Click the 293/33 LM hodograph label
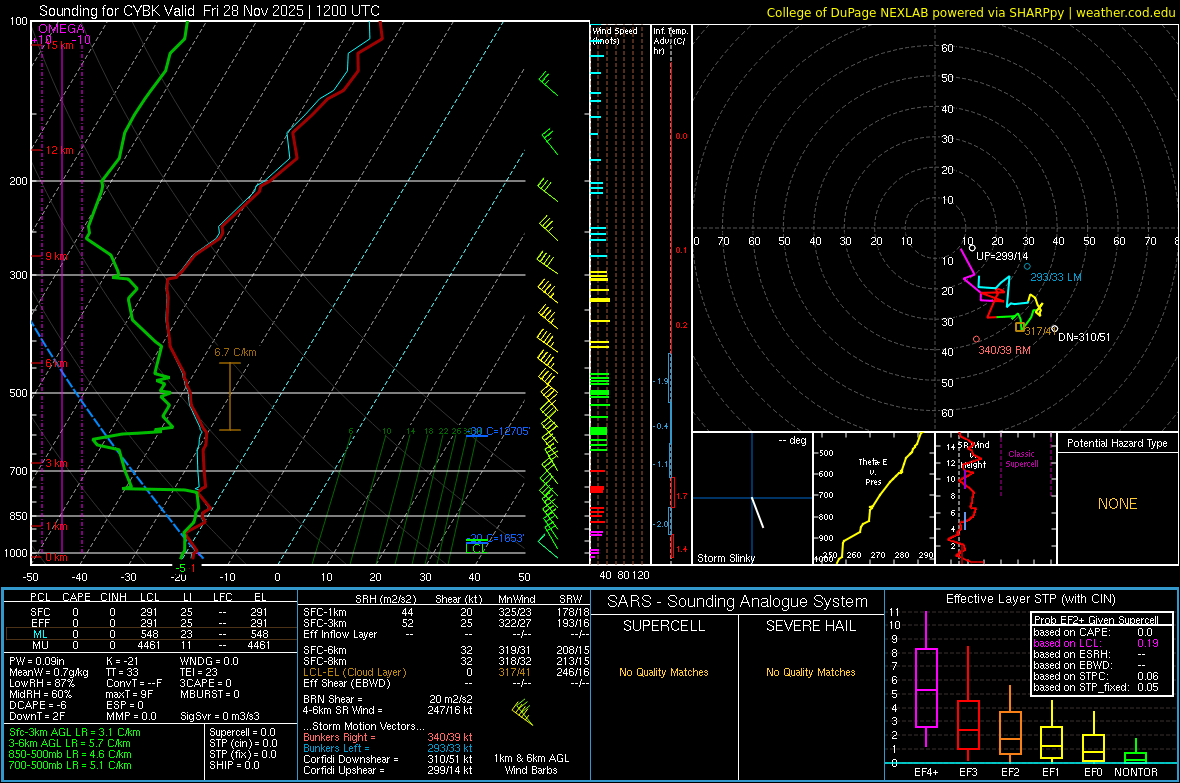Screen dimensions: 1180x783 (1056, 277)
